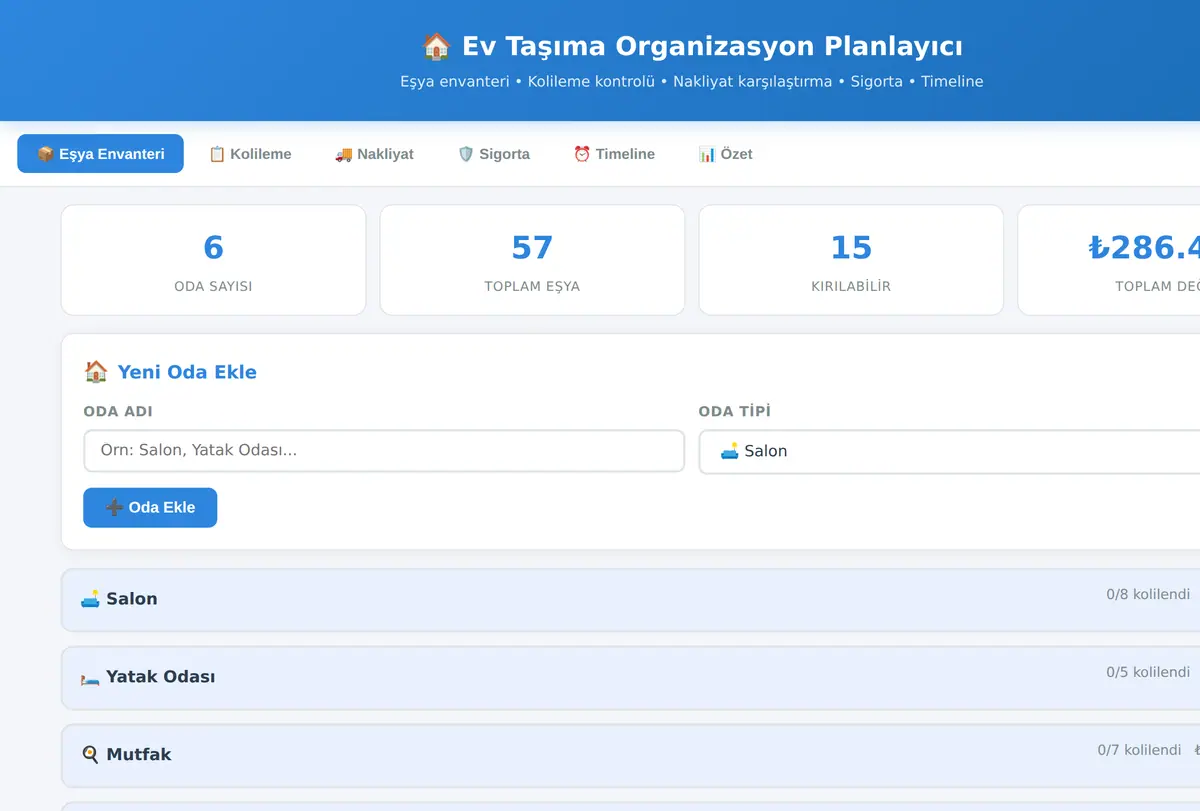Viewport: 1200px width, 811px height.
Task: Click the Oda Adı text field
Action: [x=384, y=451]
